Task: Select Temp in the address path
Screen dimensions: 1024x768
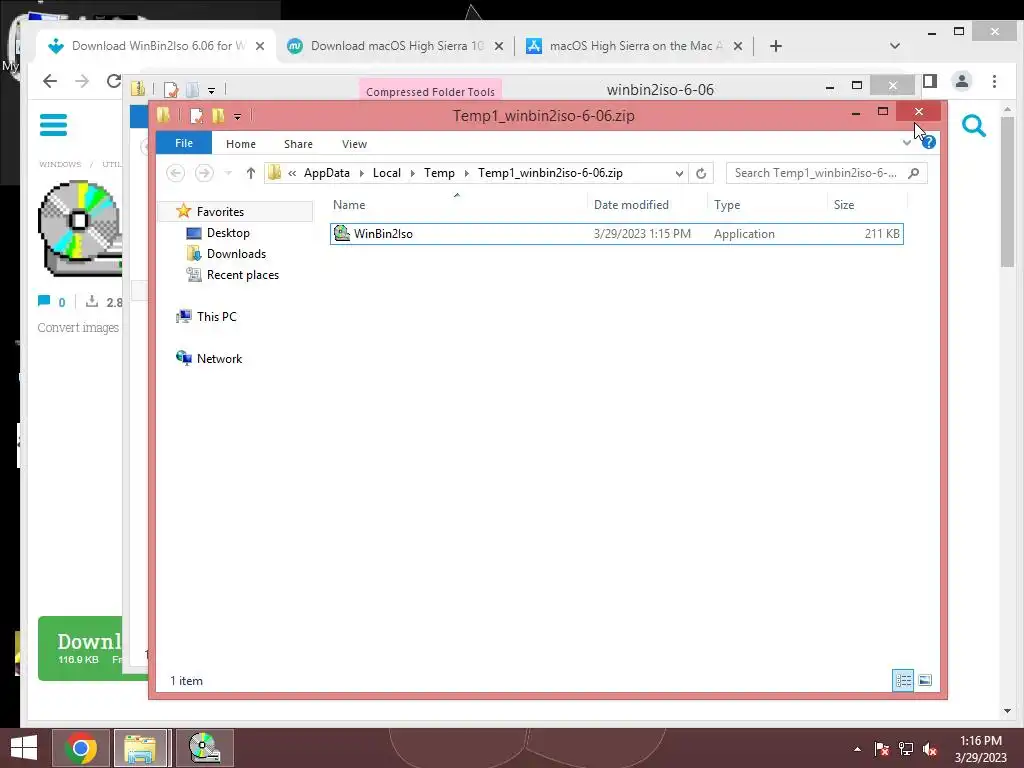Action: tap(439, 173)
